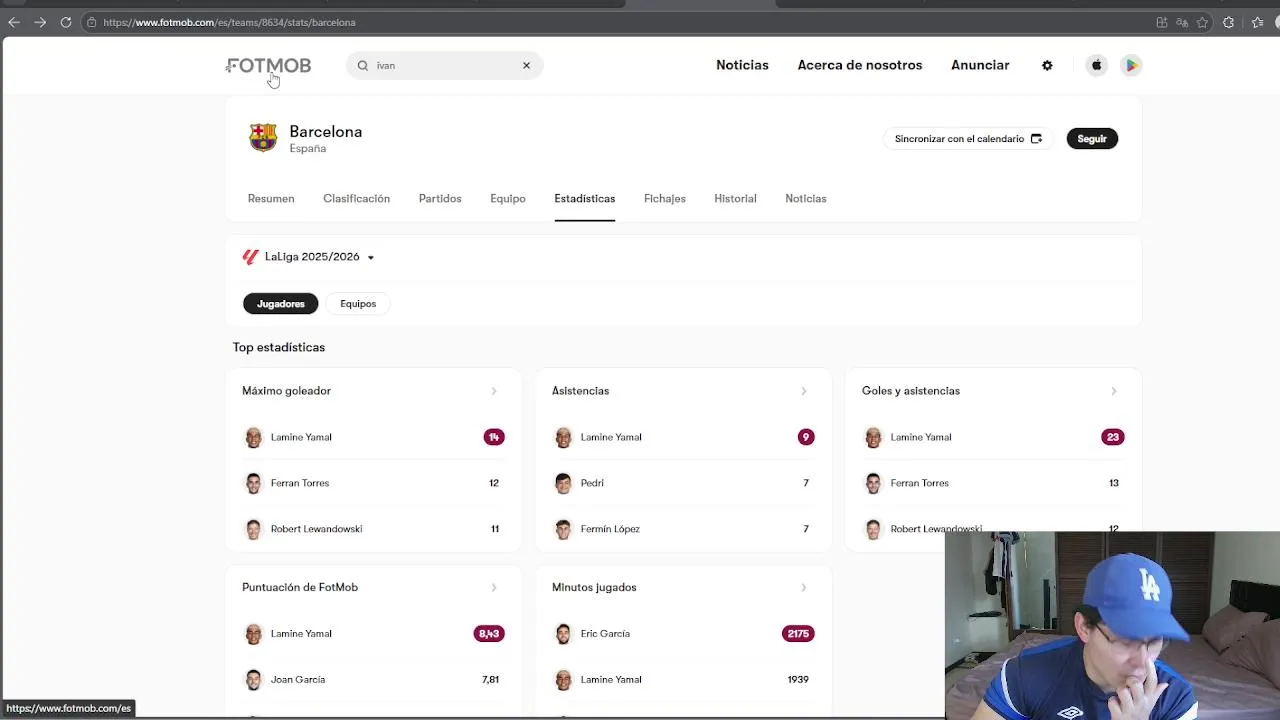Expand Máximo goleador with its chevron
This screenshot has height=720, width=1280.
[x=494, y=391]
